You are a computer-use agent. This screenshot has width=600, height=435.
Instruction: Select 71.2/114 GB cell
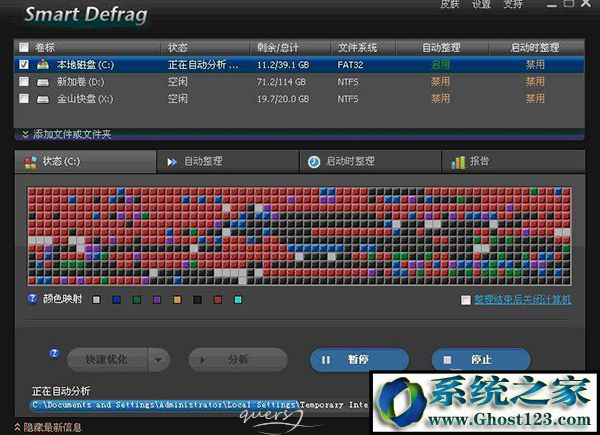tap(281, 82)
